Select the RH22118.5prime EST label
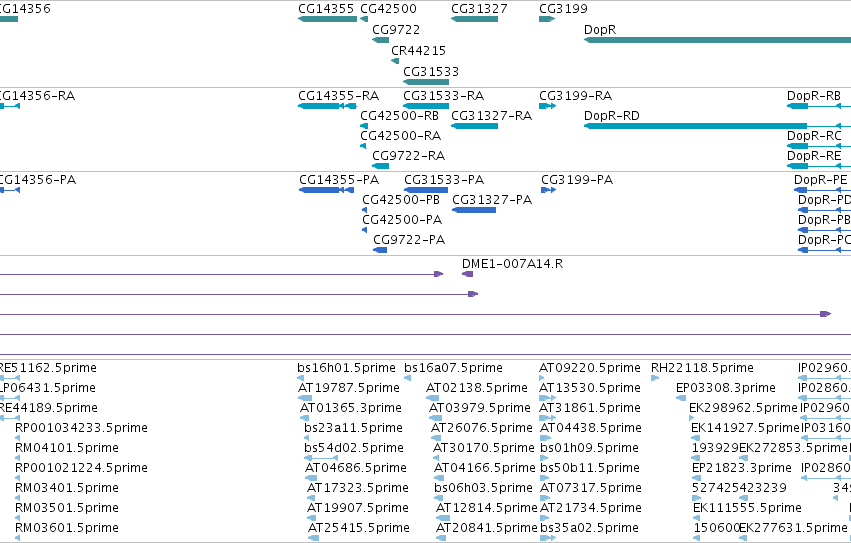 tap(702, 368)
